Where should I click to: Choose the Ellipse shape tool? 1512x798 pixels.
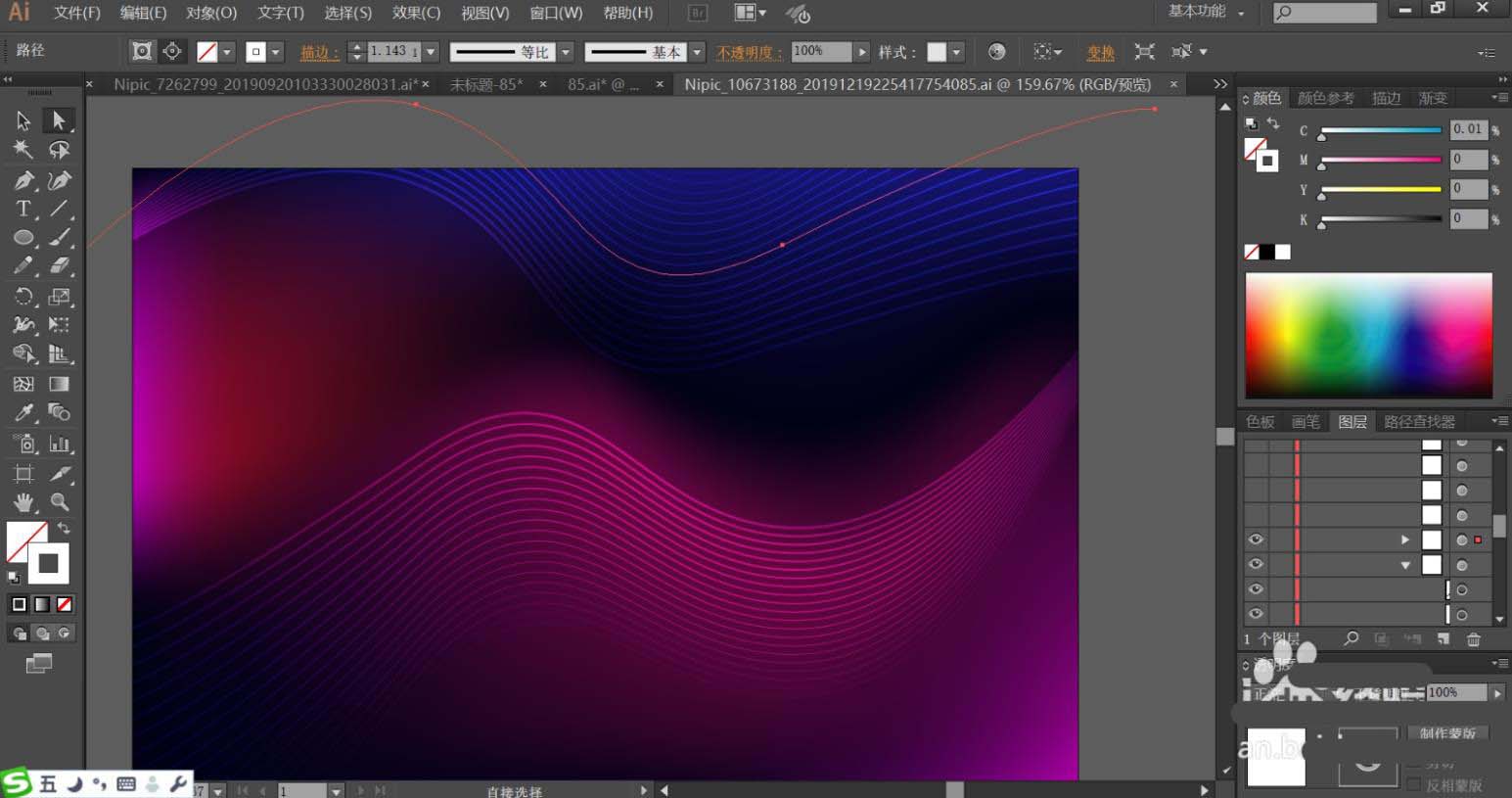coord(23,238)
